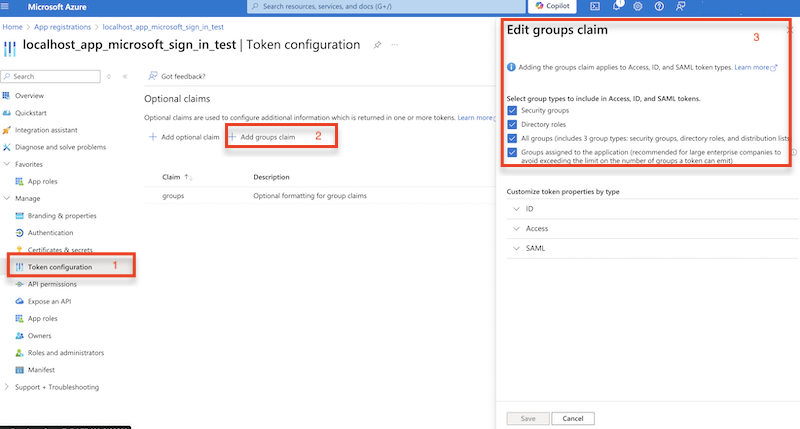Click the sort arrow beside Claim column

tap(188, 177)
